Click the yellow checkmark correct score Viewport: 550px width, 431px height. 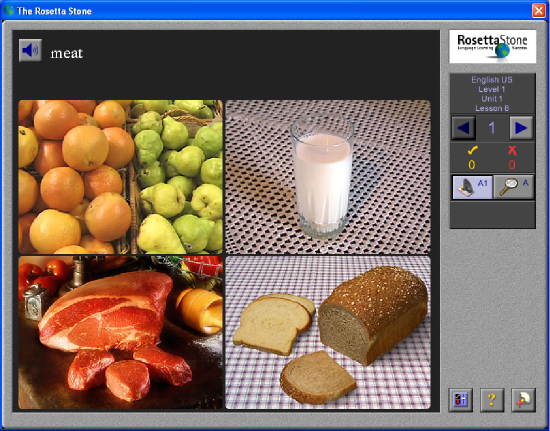pos(472,158)
